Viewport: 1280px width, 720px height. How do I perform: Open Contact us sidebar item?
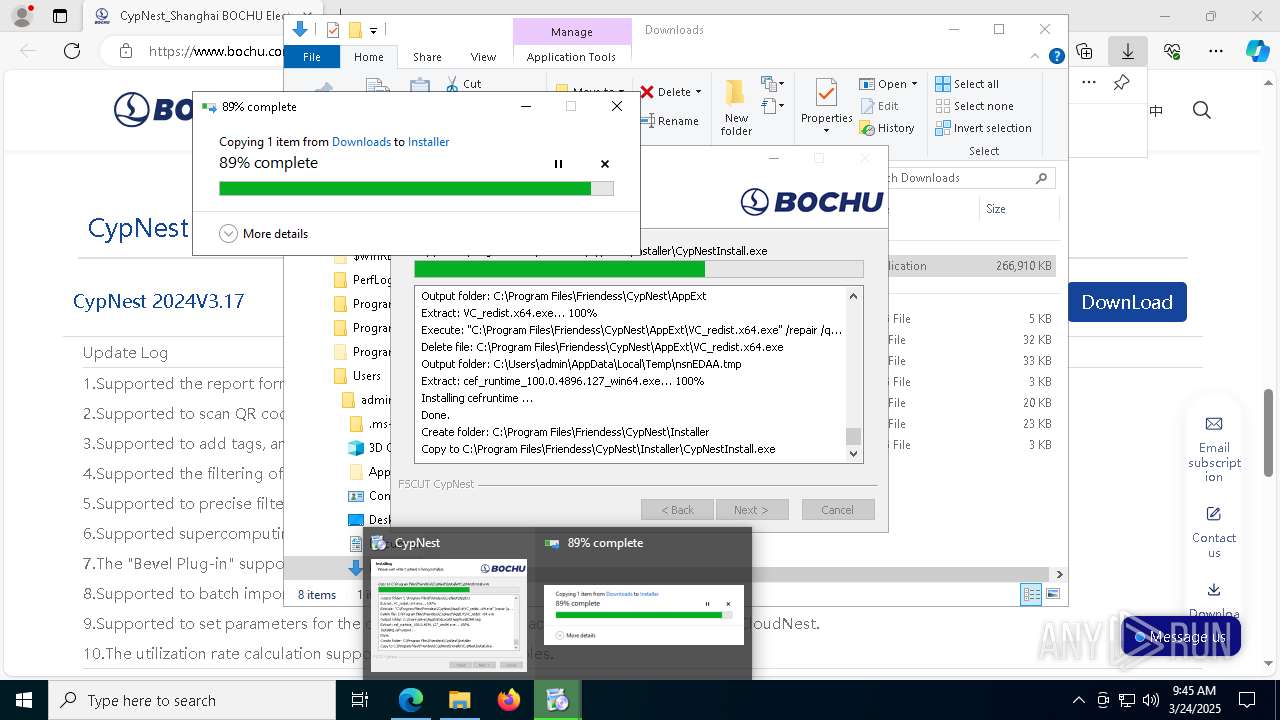click(1214, 532)
